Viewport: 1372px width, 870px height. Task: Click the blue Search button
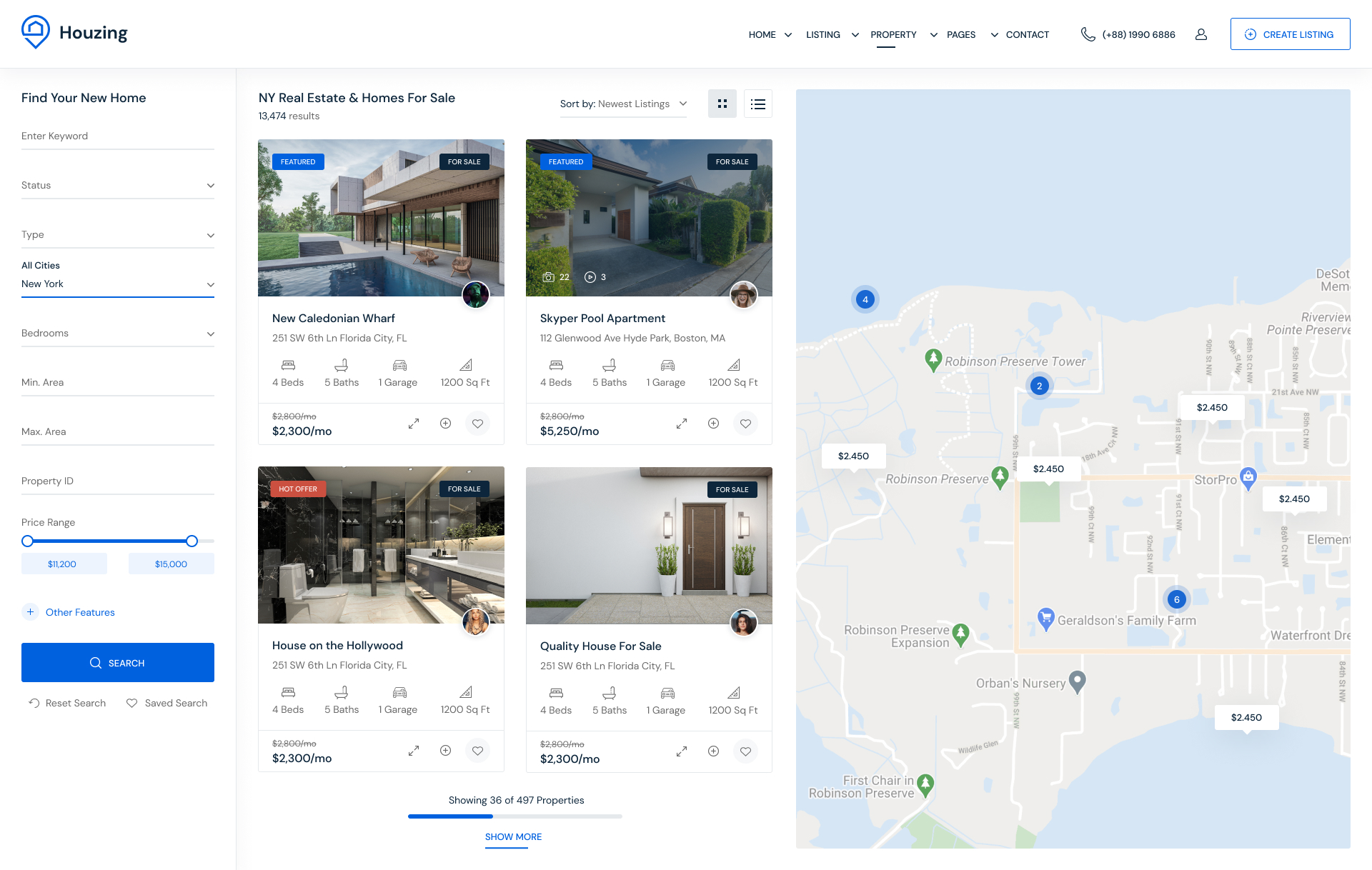[x=118, y=663]
